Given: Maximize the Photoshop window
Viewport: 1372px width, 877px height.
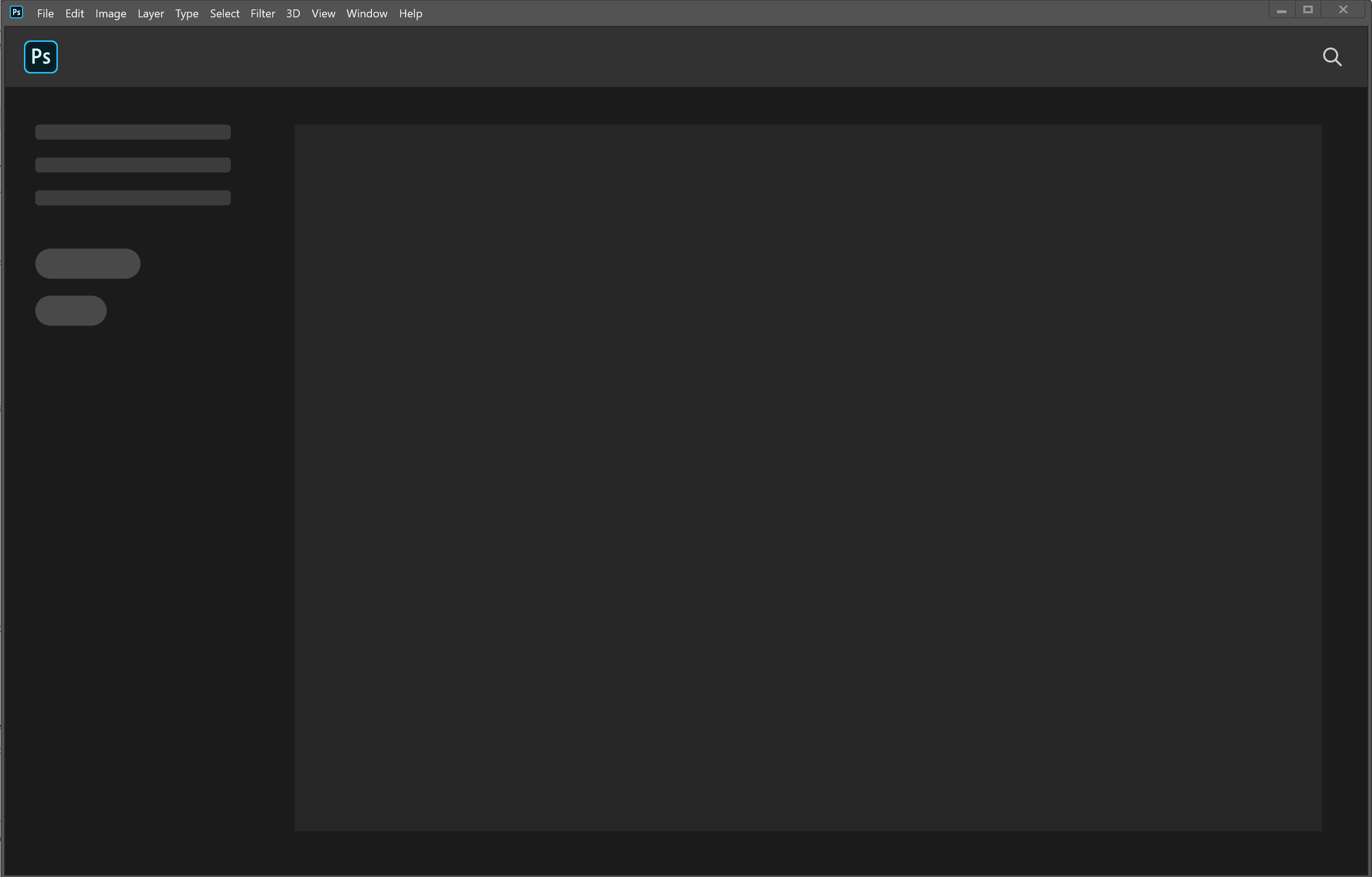Looking at the screenshot, I should click(x=1308, y=10).
